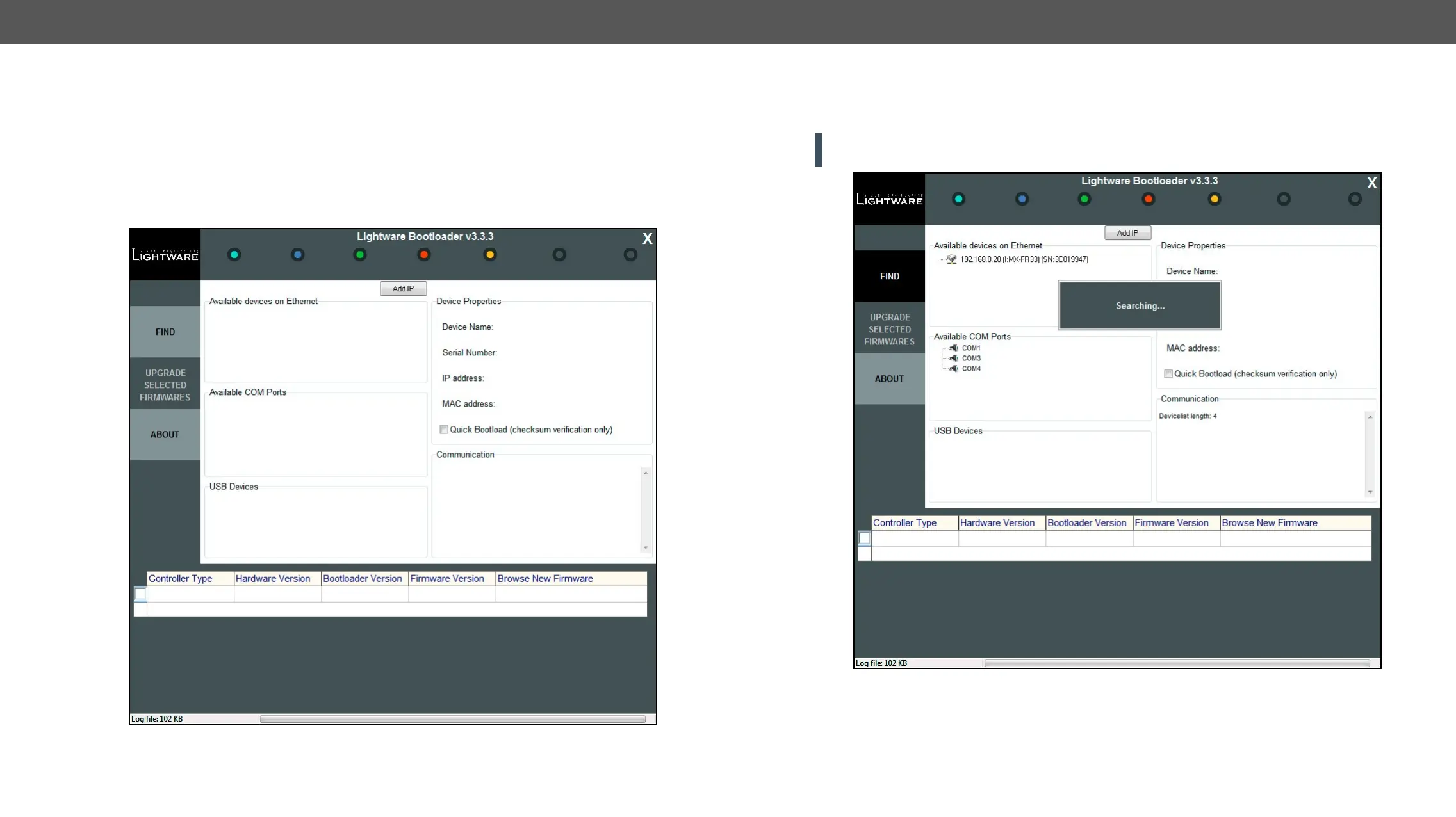
Task: Open UPGRADE SELECTED FIRMWARES in left window
Action: pos(165,385)
